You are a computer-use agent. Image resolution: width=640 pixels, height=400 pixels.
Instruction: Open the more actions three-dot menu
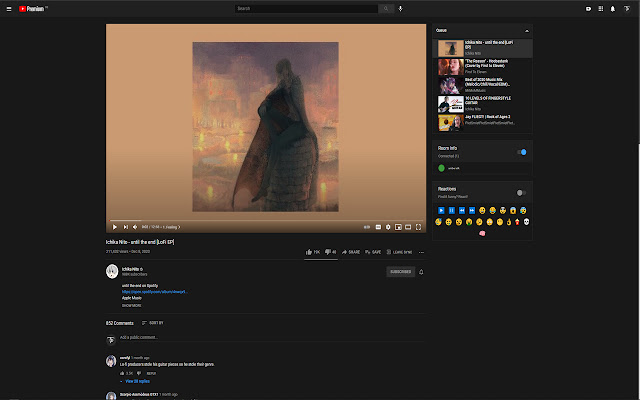click(421, 252)
